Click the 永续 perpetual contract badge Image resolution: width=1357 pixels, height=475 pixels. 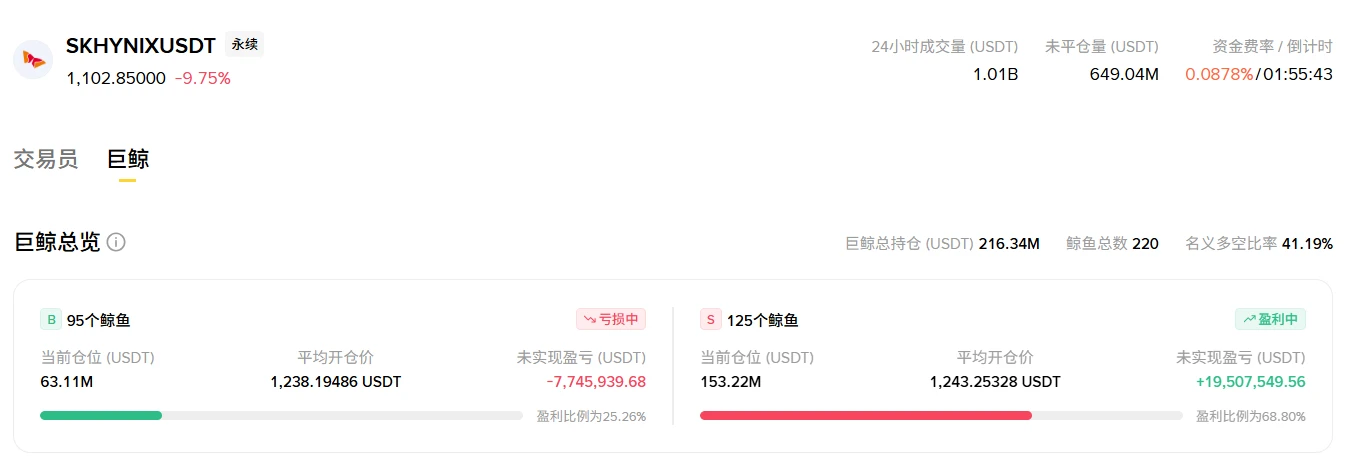point(245,45)
